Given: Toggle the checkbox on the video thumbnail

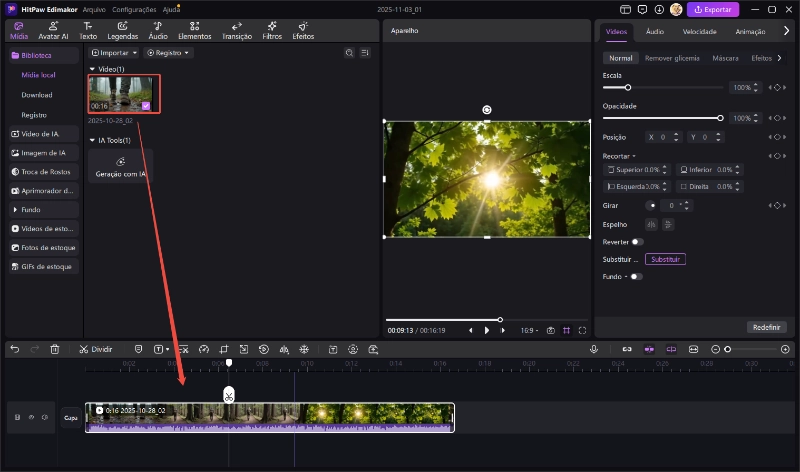Looking at the screenshot, I should coord(146,106).
